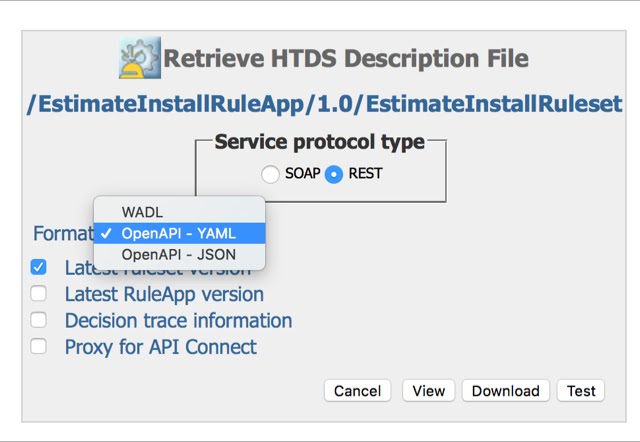The width and height of the screenshot is (640, 442).
Task: Click the Decision trace information label text
Action: (178, 321)
